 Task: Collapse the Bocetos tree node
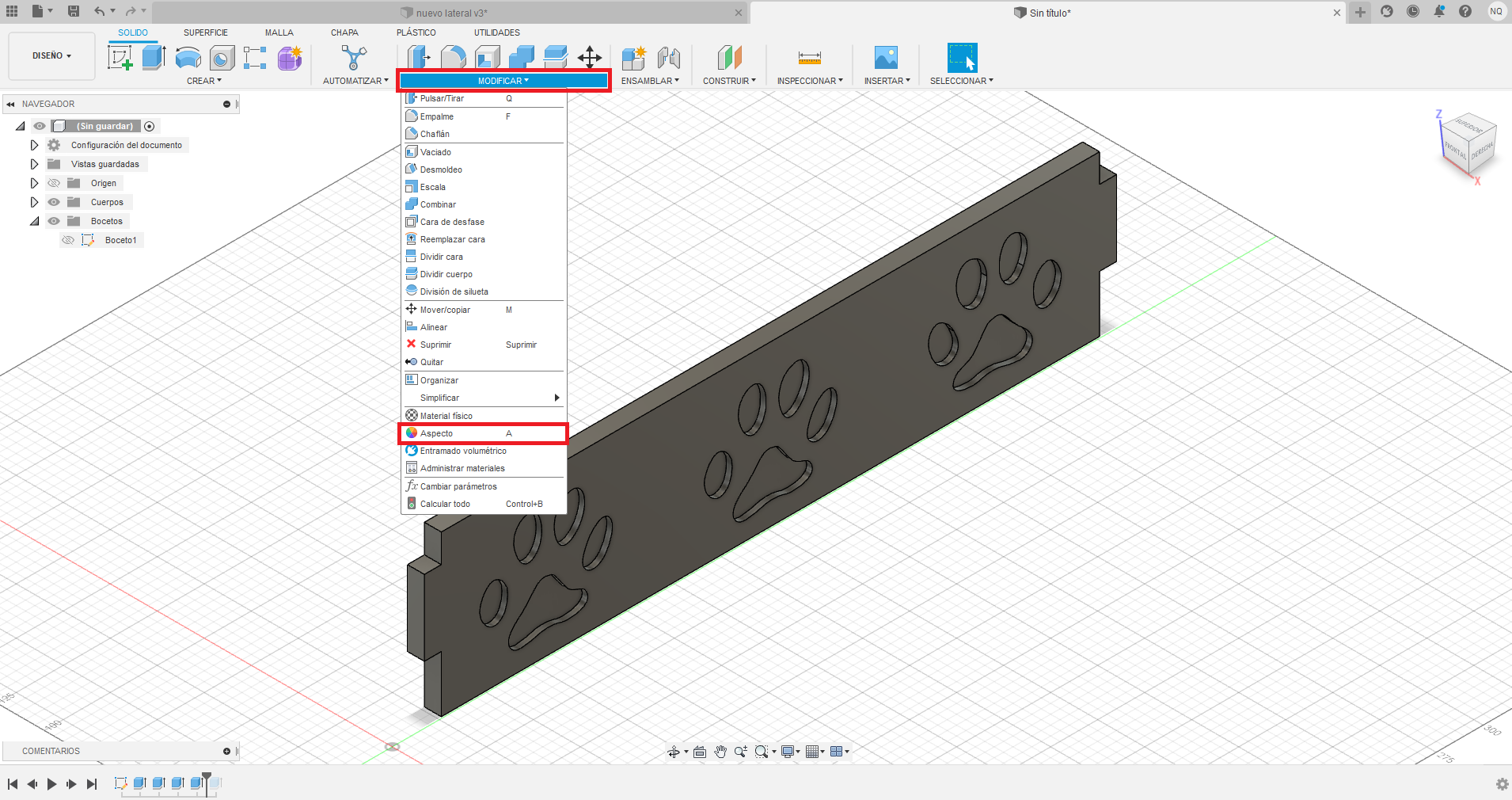coord(35,221)
